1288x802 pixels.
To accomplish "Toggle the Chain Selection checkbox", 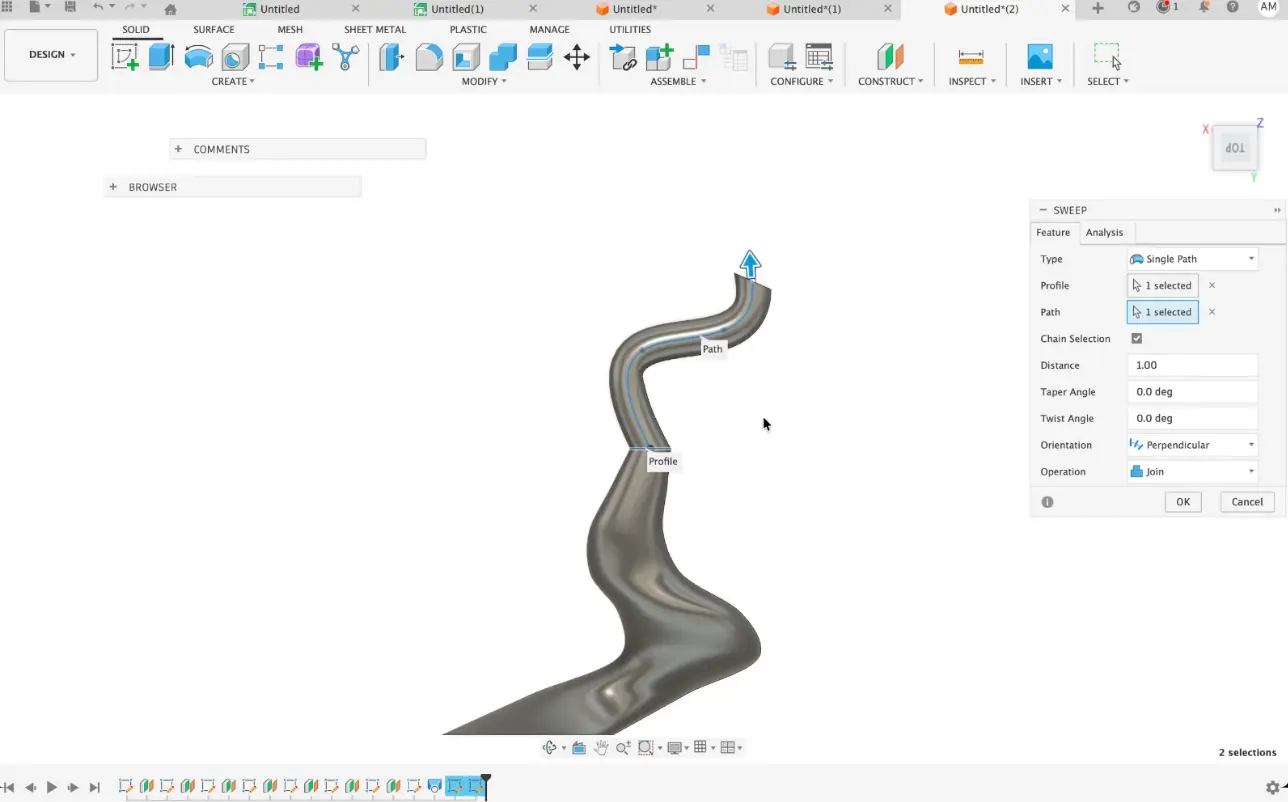I will (1136, 338).
